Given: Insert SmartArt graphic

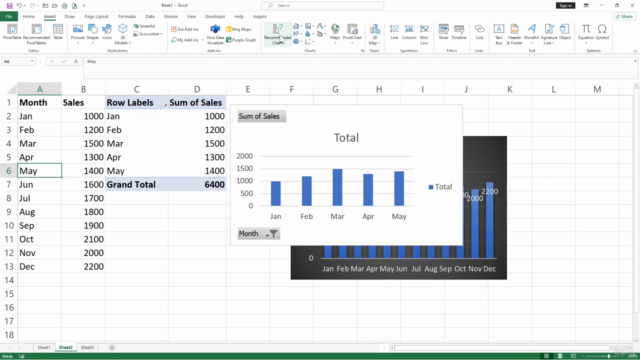Looking at the screenshot, I should click(144, 26).
